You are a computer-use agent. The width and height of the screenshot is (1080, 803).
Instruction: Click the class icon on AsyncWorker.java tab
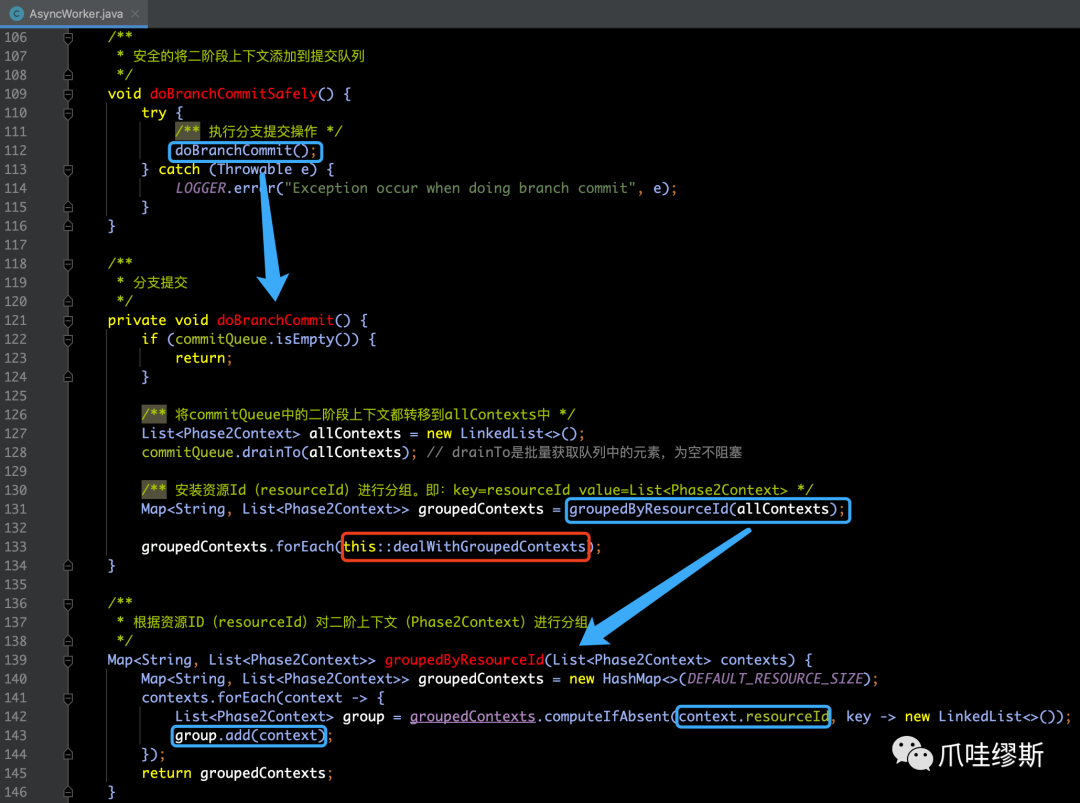(x=17, y=14)
